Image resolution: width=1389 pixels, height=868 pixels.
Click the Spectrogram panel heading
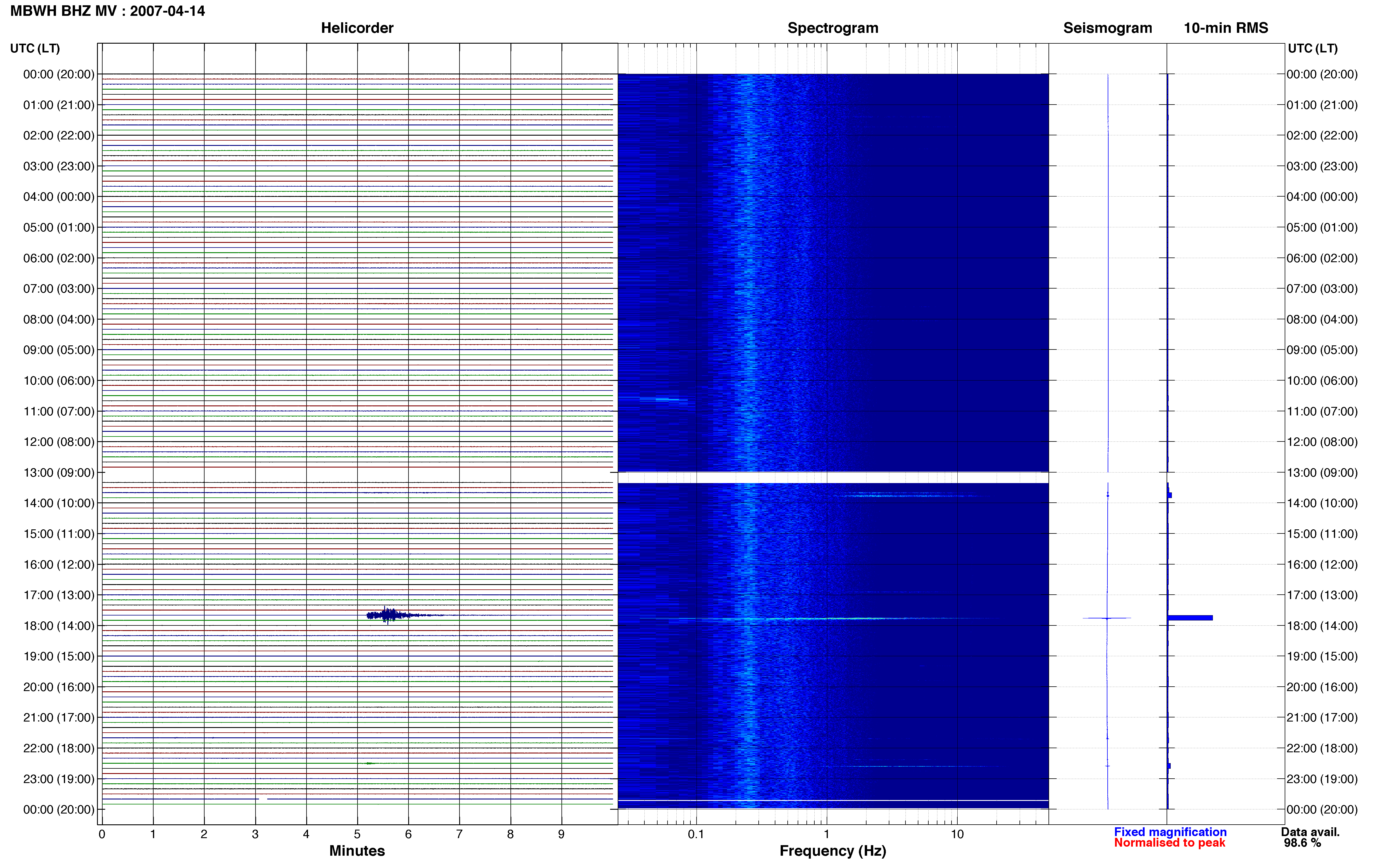[x=833, y=28]
